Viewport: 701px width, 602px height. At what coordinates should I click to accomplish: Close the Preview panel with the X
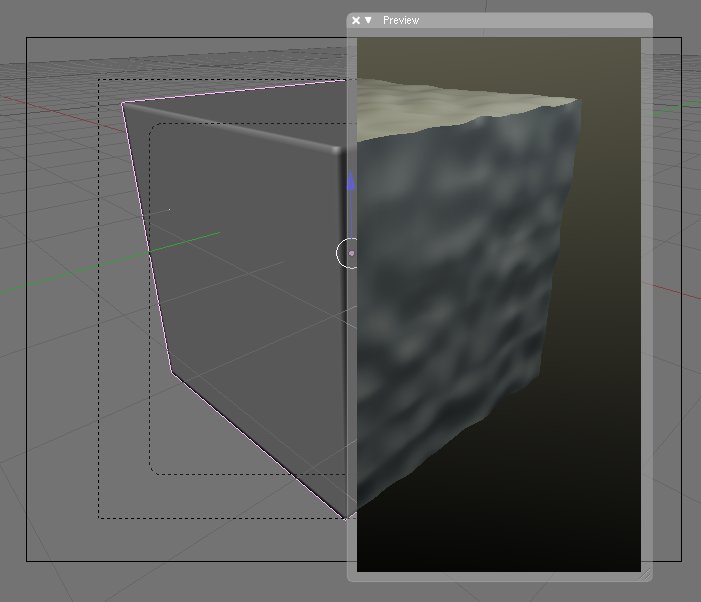356,20
